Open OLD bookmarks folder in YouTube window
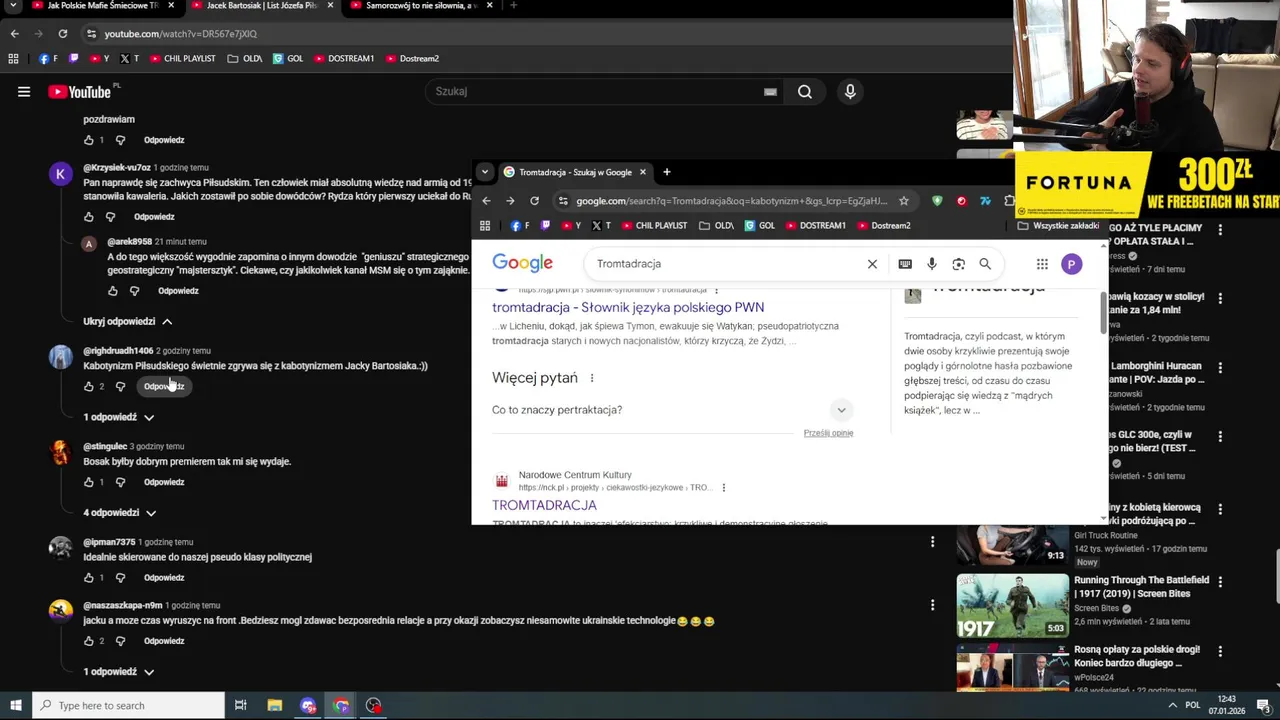 (245, 59)
